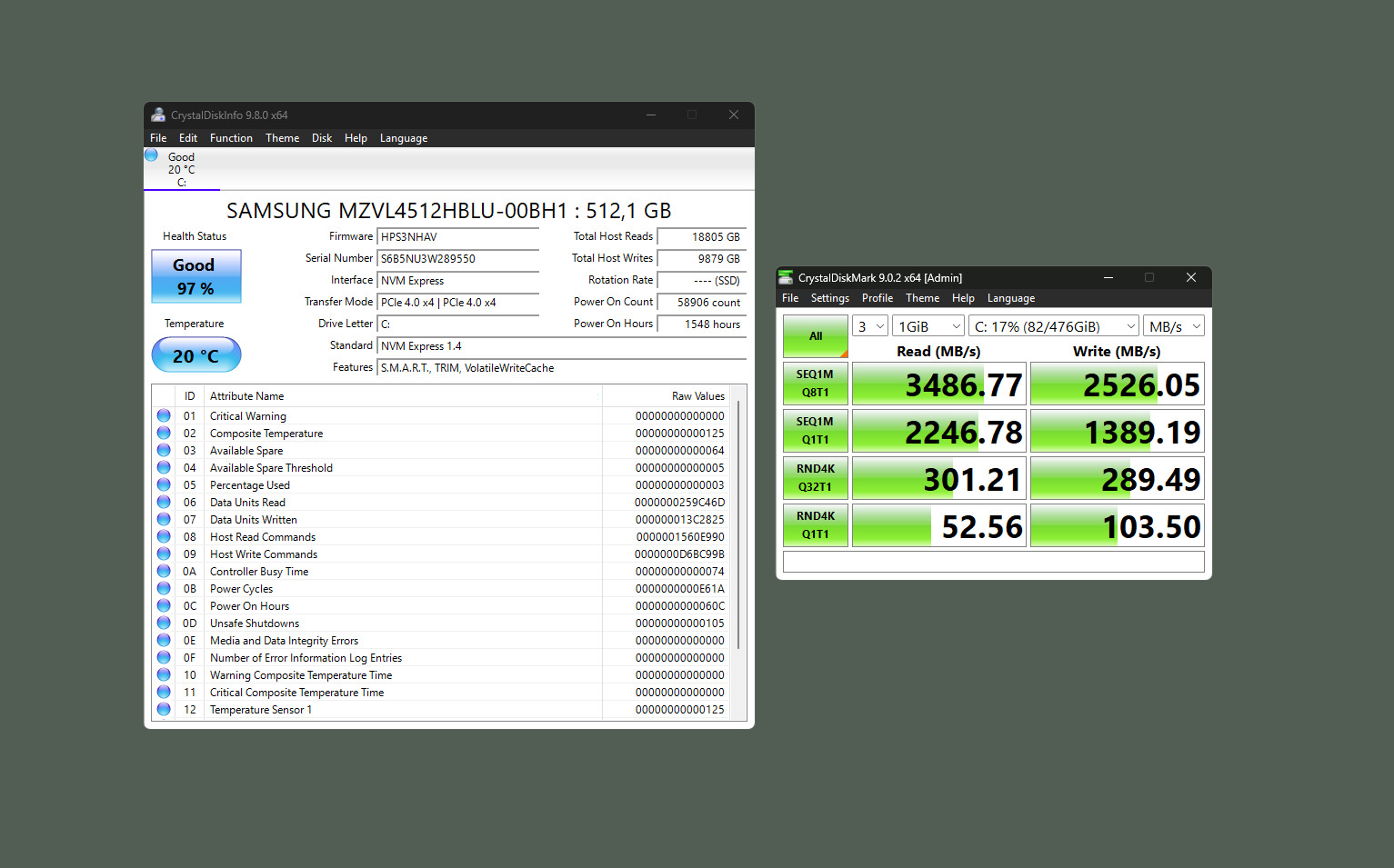
Task: Click status icon for Media and Data Integrity Errors
Action: click(x=164, y=640)
